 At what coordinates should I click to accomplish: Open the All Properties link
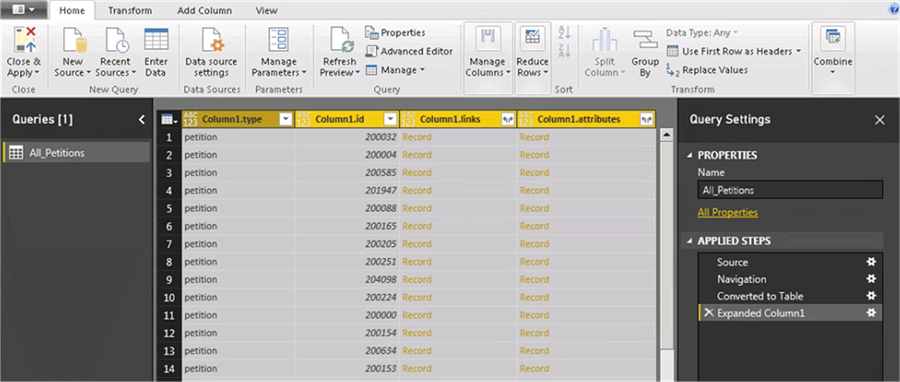727,212
